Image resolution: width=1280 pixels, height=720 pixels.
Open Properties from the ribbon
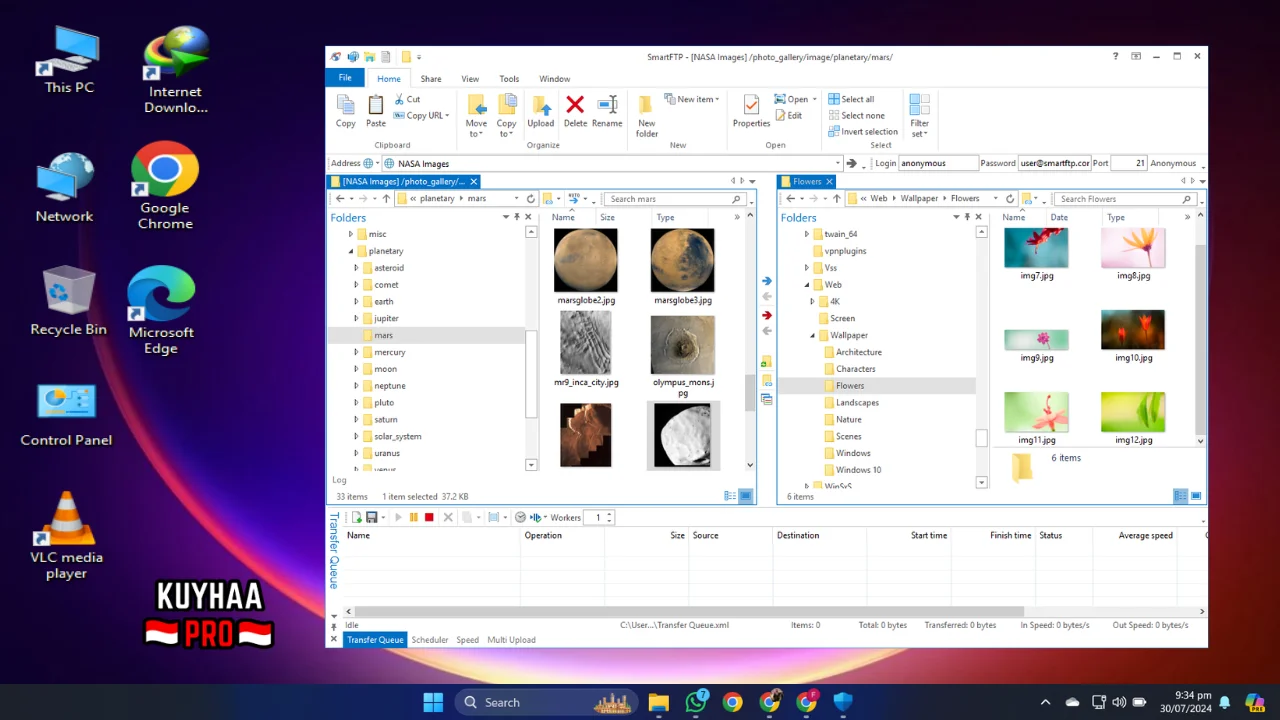(751, 110)
